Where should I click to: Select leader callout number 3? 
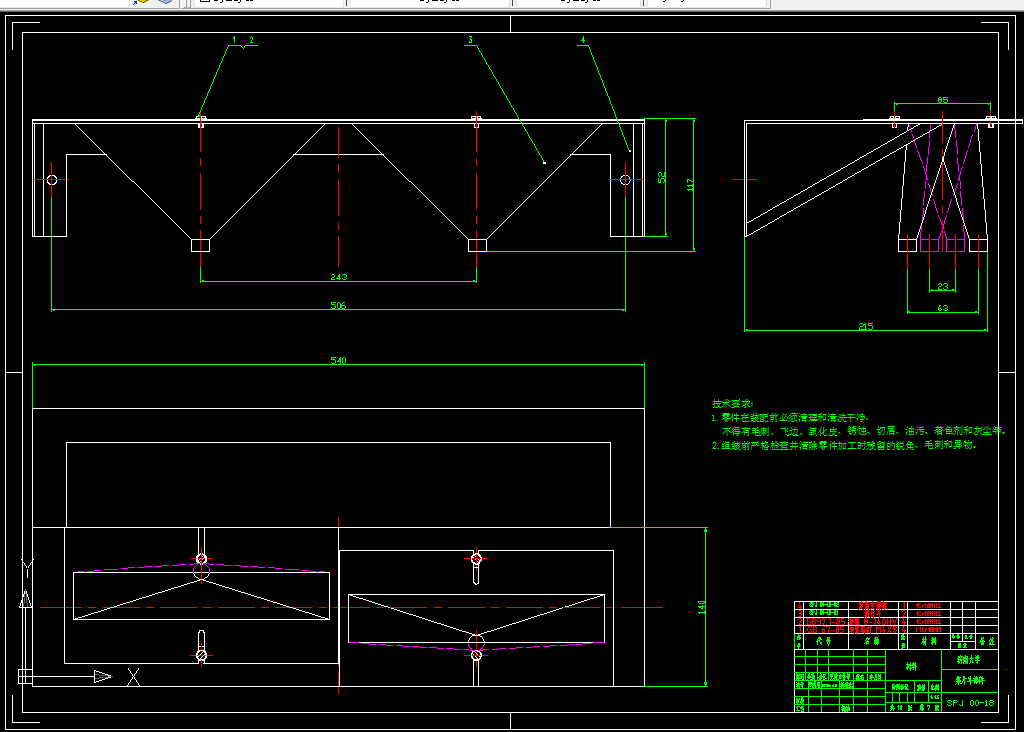[x=470, y=40]
